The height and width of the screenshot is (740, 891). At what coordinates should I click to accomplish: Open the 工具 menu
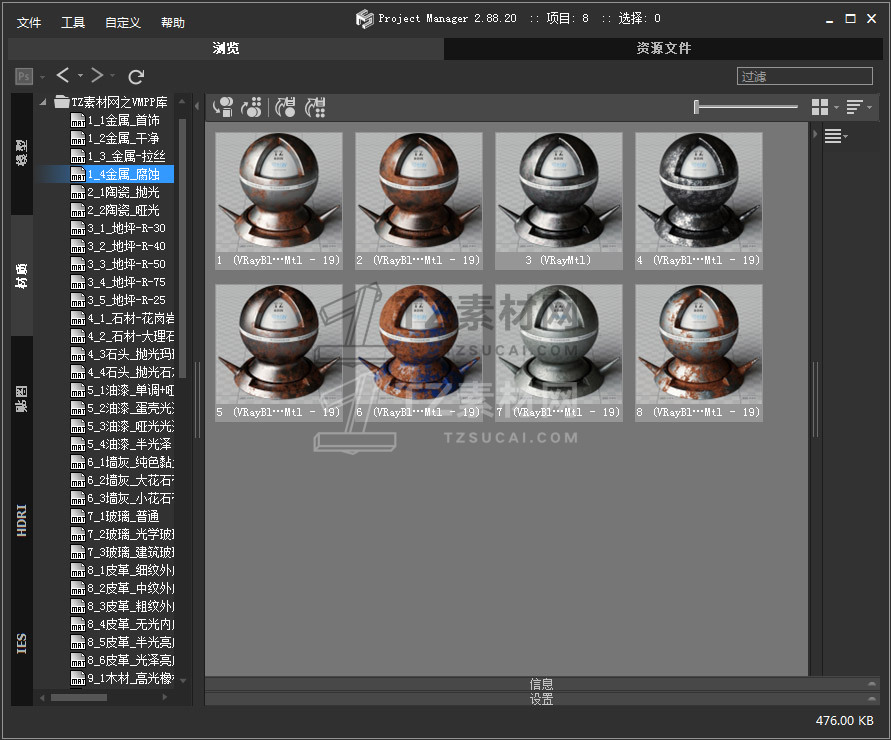[x=73, y=22]
